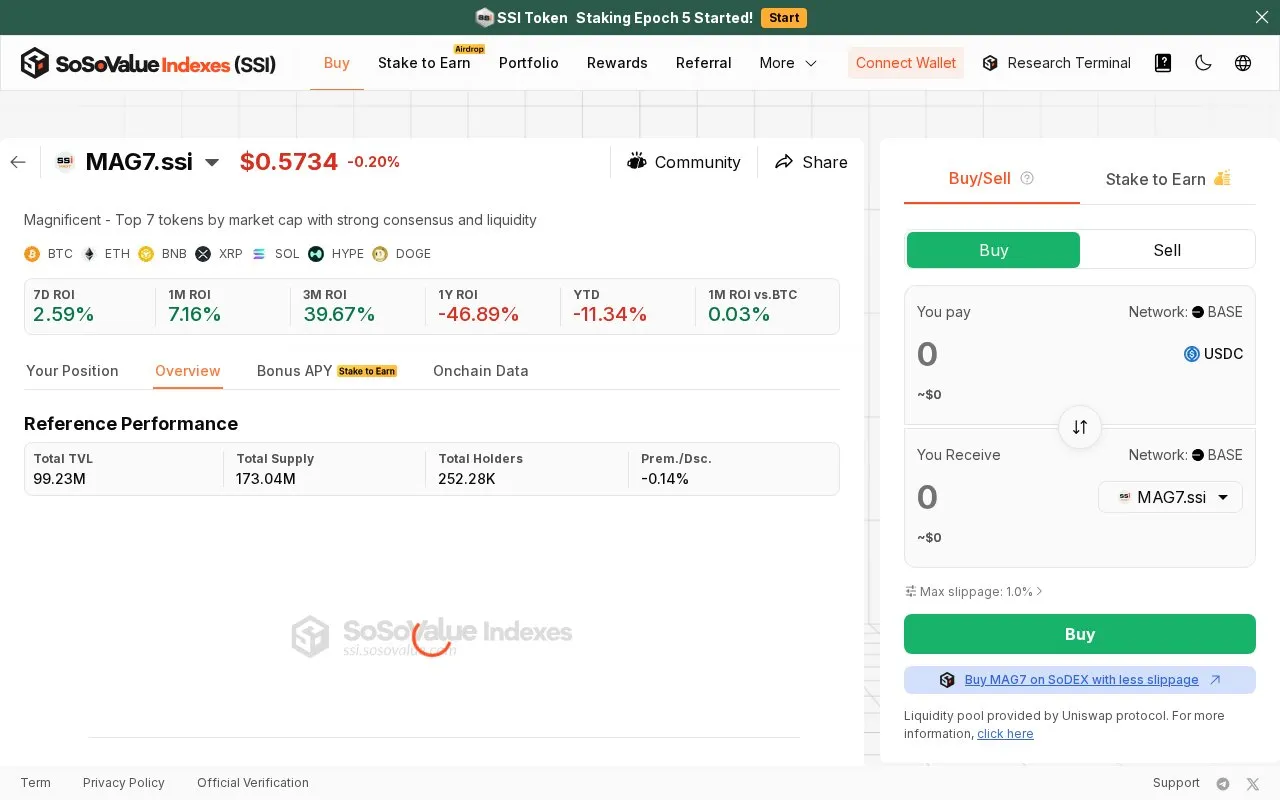Click the Total TVL value 99.23M
Viewport: 1280px width, 800px height.
pos(59,479)
